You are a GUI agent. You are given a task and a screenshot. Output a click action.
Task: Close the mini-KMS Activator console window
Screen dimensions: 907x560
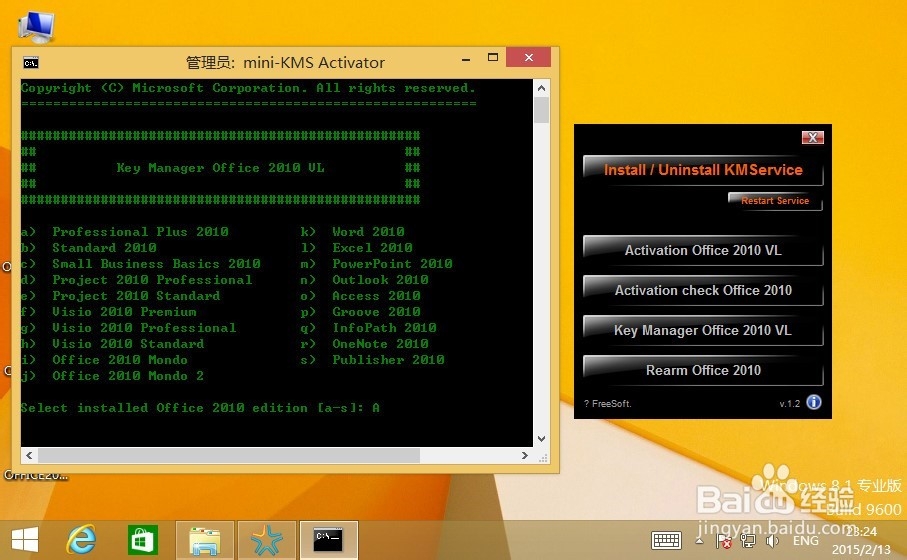(x=528, y=57)
